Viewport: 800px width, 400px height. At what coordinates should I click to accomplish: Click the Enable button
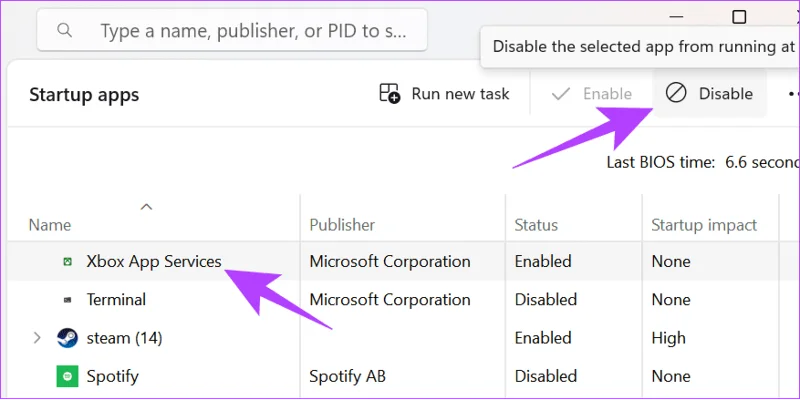pos(592,94)
